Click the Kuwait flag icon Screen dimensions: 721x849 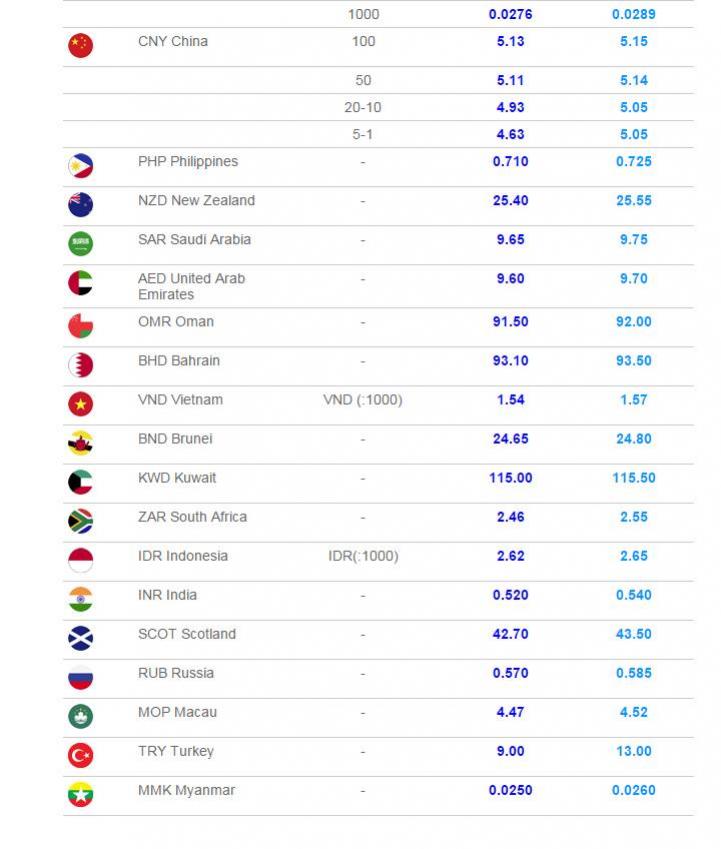(x=81, y=482)
